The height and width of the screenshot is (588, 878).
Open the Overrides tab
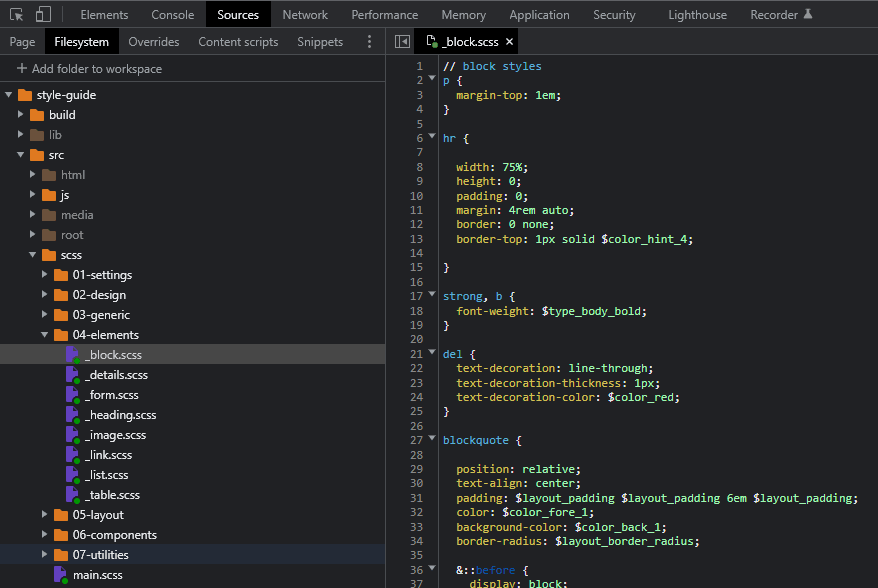coord(154,42)
